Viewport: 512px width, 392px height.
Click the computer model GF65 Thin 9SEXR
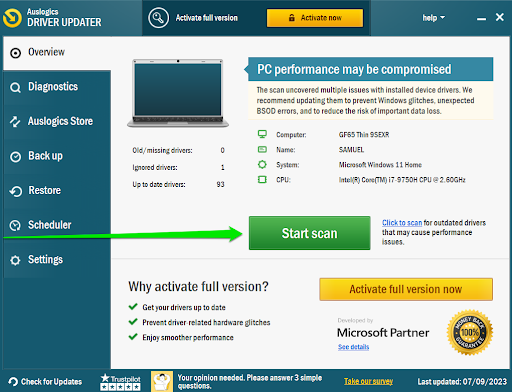(364, 135)
